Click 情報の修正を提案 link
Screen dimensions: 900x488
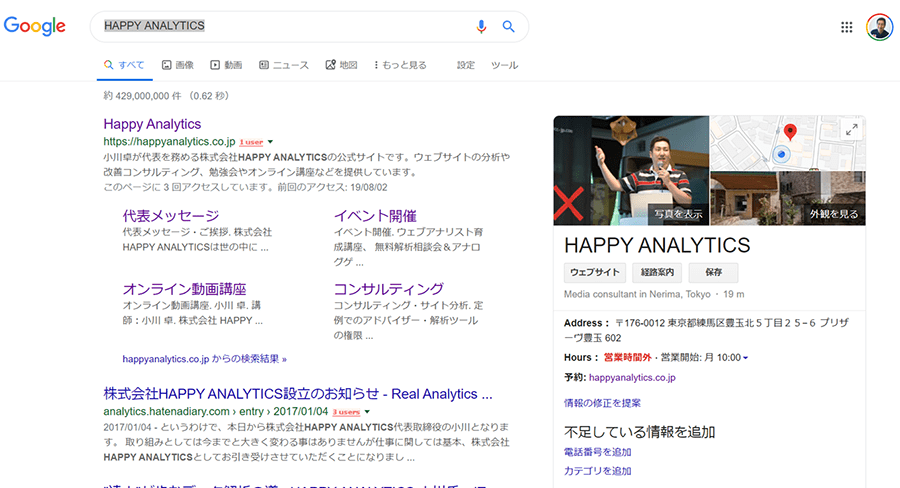pyautogui.click(x=602, y=403)
